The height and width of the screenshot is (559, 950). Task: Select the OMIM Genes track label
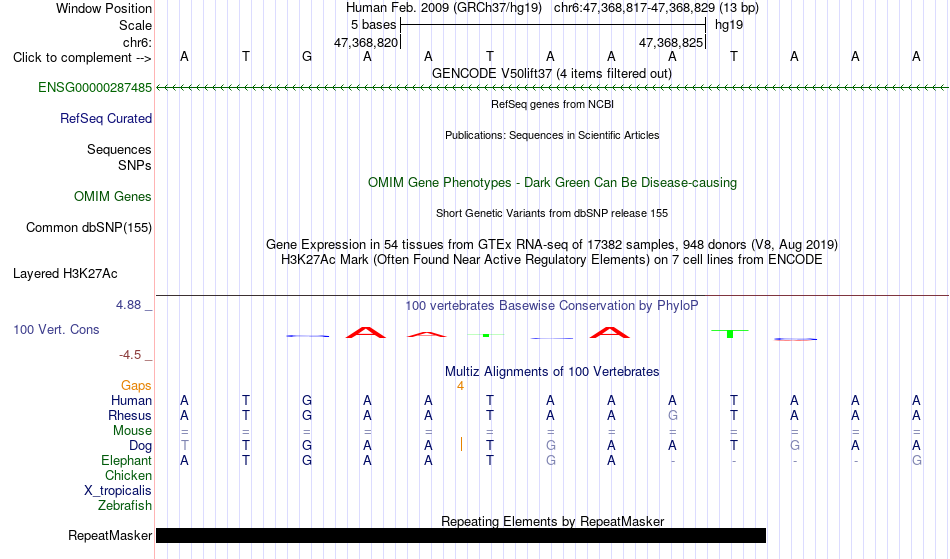point(113,196)
